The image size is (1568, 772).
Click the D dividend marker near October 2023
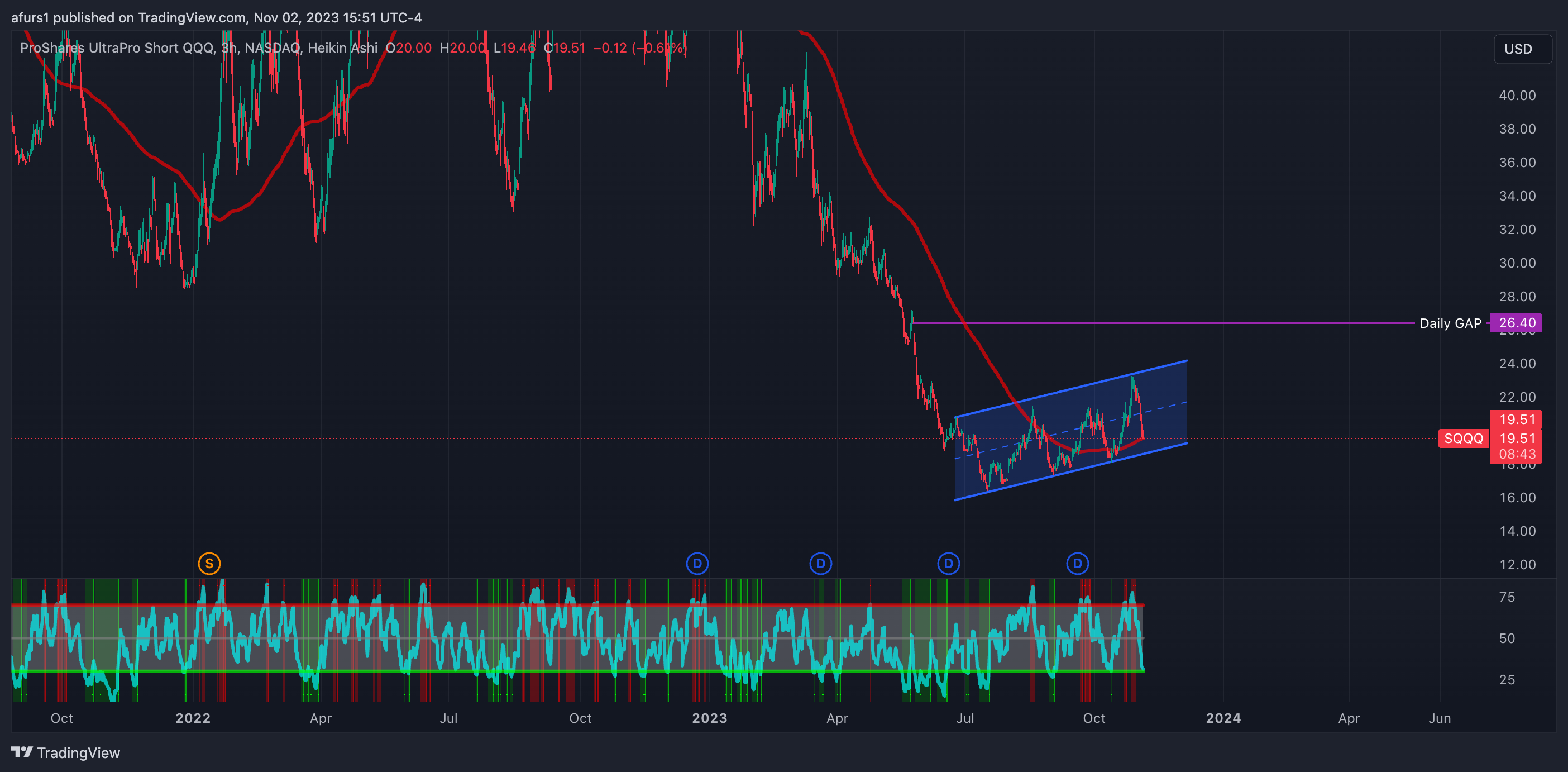pos(1077,563)
